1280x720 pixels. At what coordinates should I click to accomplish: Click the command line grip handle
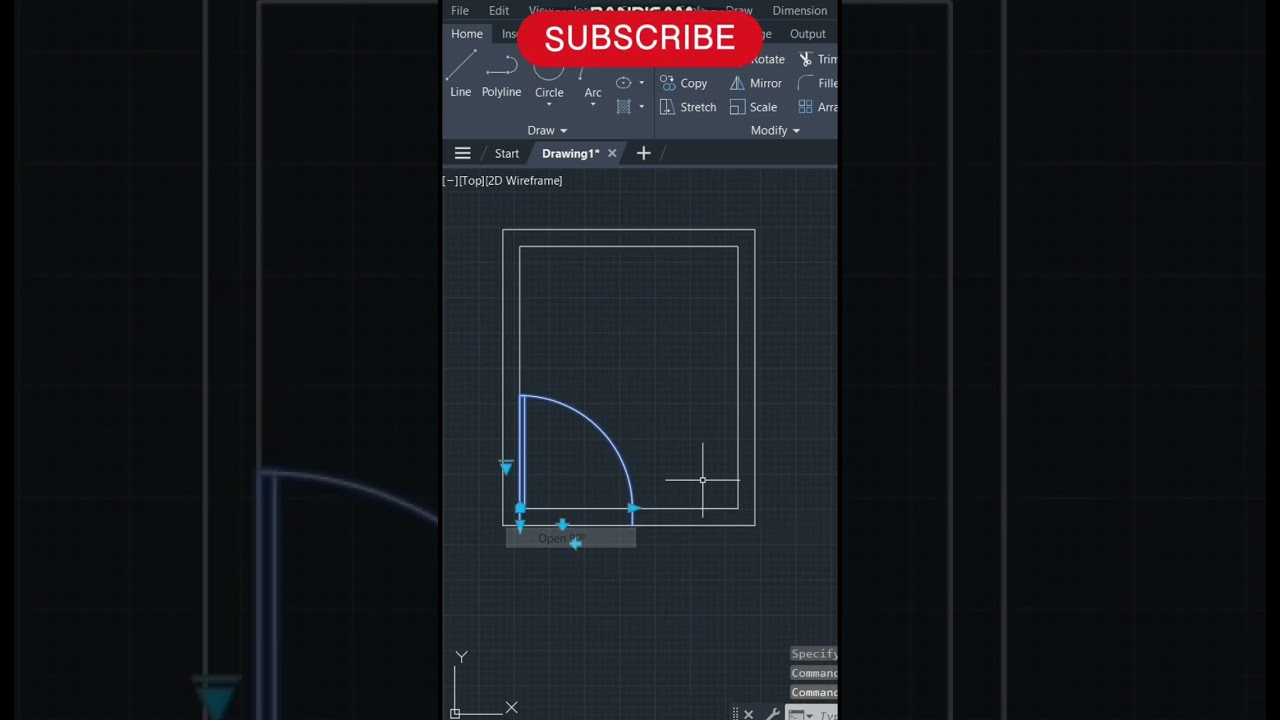pyautogui.click(x=736, y=714)
